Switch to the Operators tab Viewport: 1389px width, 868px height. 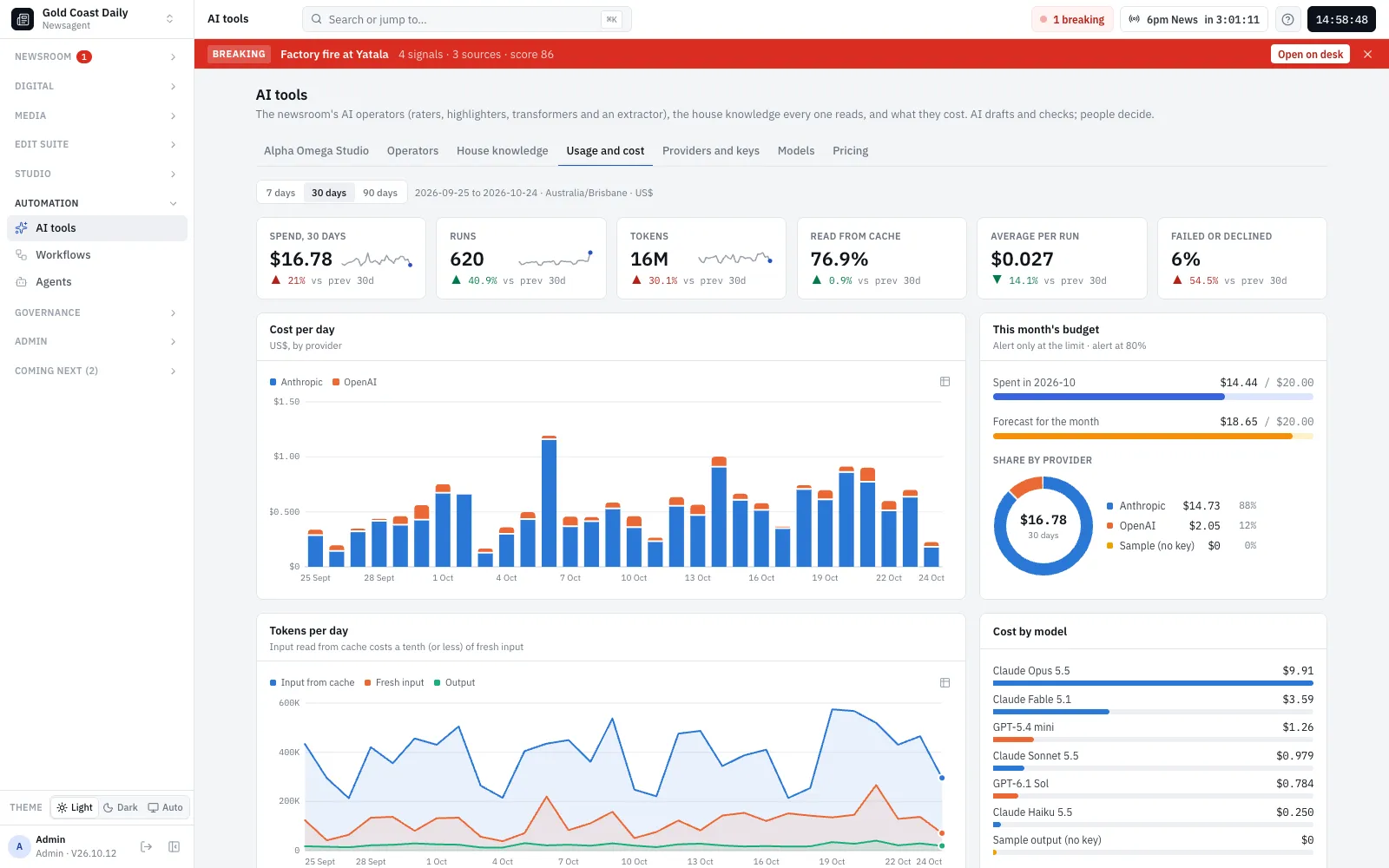point(412,150)
